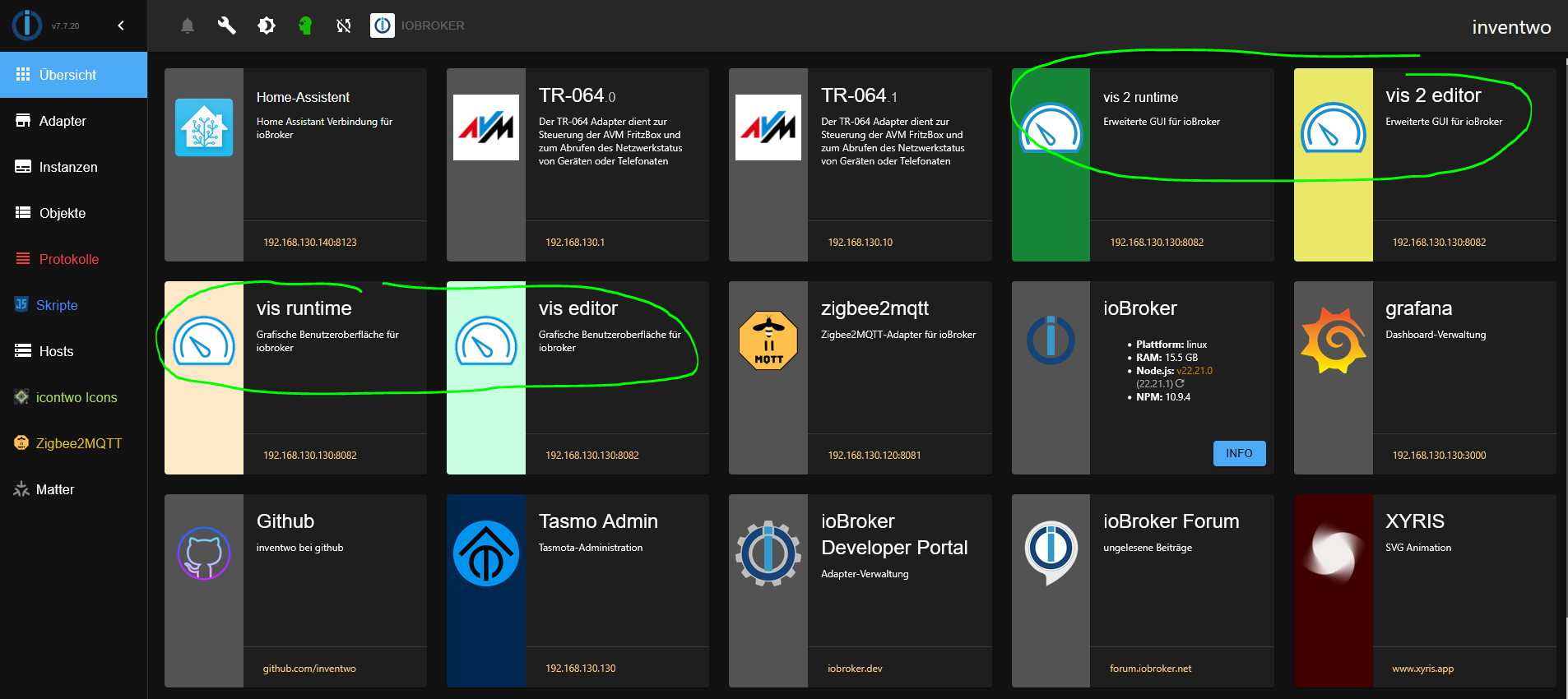The image size is (1568, 699).
Task: Click the INFO button on the ioBroker card
Action: tap(1239, 453)
